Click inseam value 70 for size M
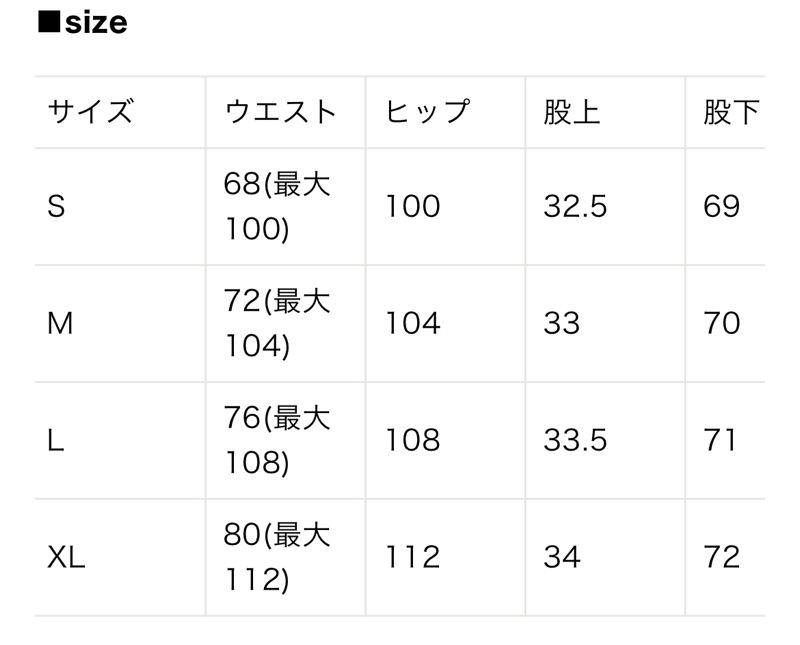The image size is (800, 645). coord(721,324)
